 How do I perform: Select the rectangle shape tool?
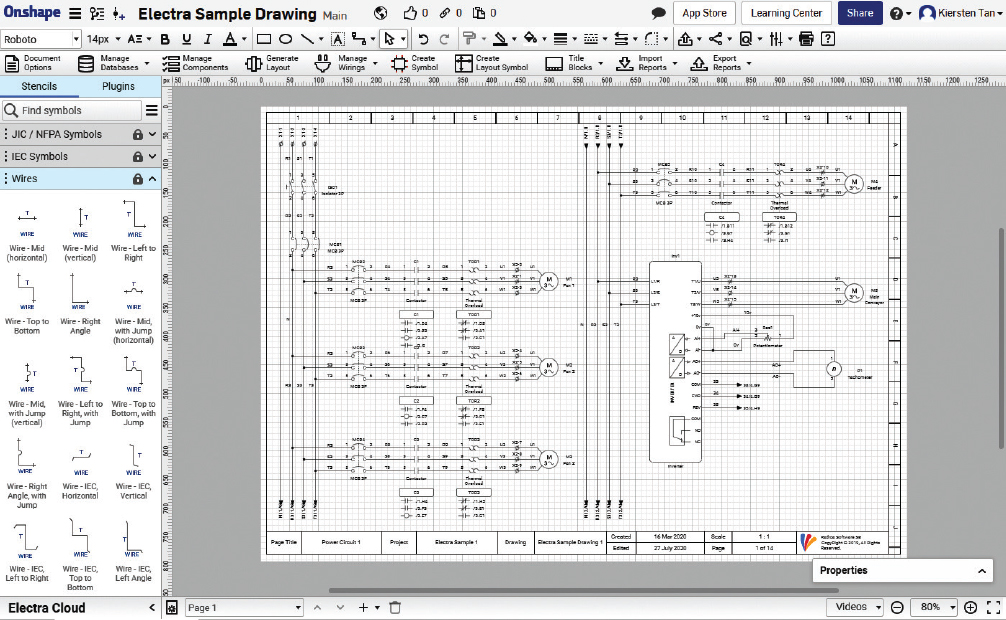pos(264,39)
